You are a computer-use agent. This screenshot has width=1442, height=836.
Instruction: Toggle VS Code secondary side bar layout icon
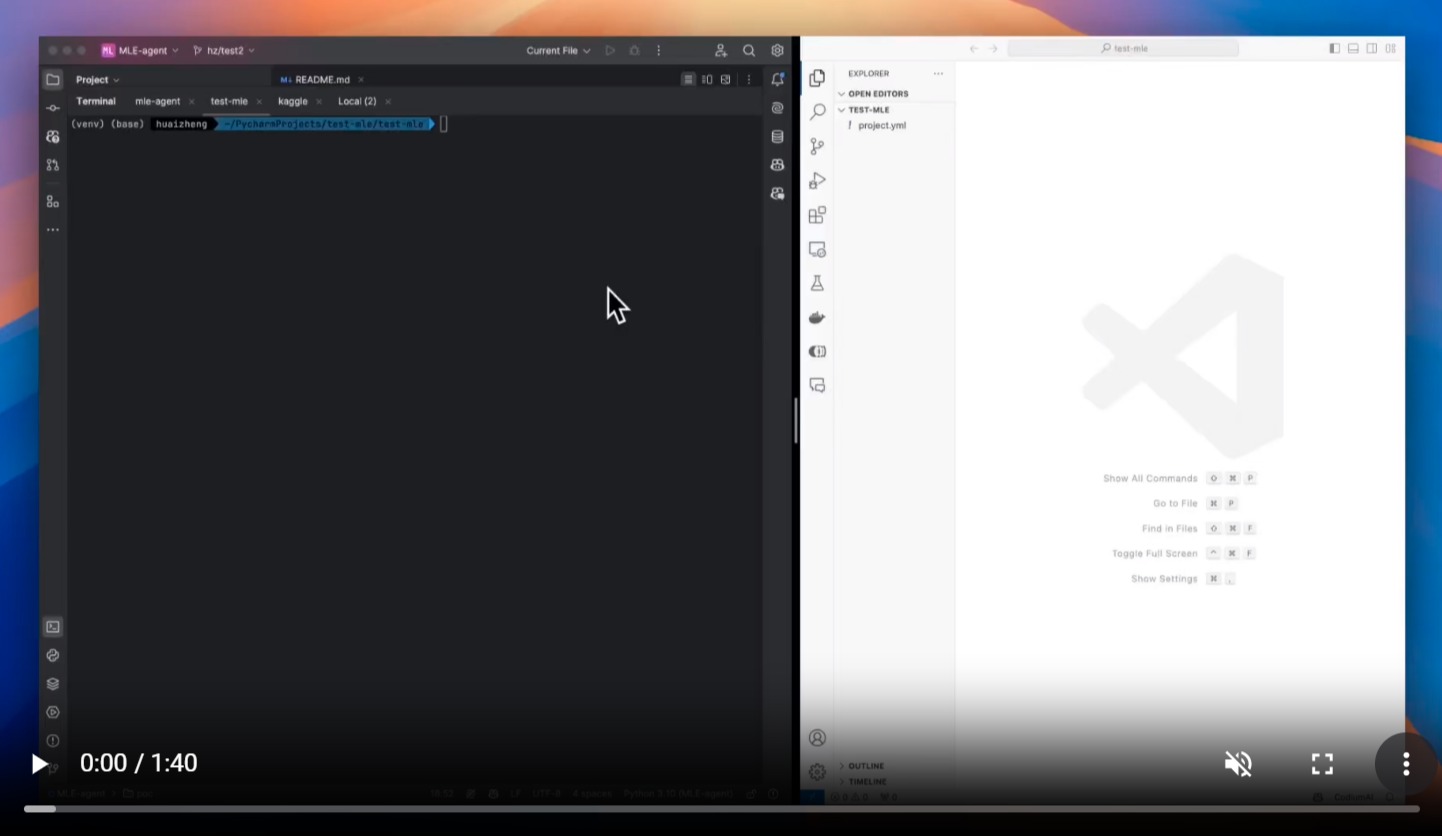(1372, 48)
